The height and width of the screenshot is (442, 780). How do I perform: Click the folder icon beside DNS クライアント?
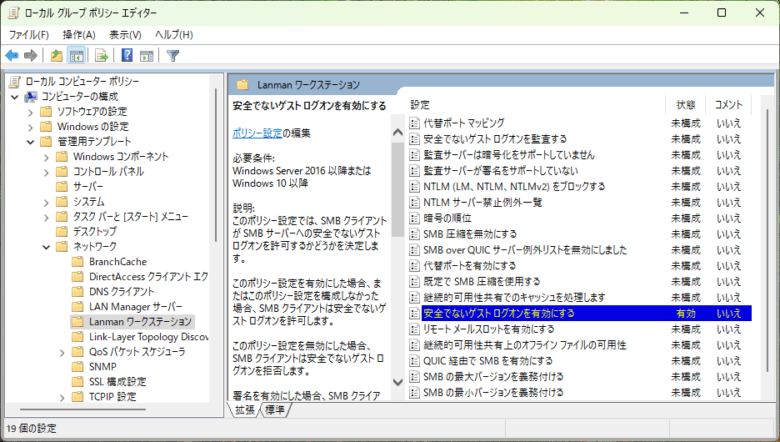[x=78, y=291]
